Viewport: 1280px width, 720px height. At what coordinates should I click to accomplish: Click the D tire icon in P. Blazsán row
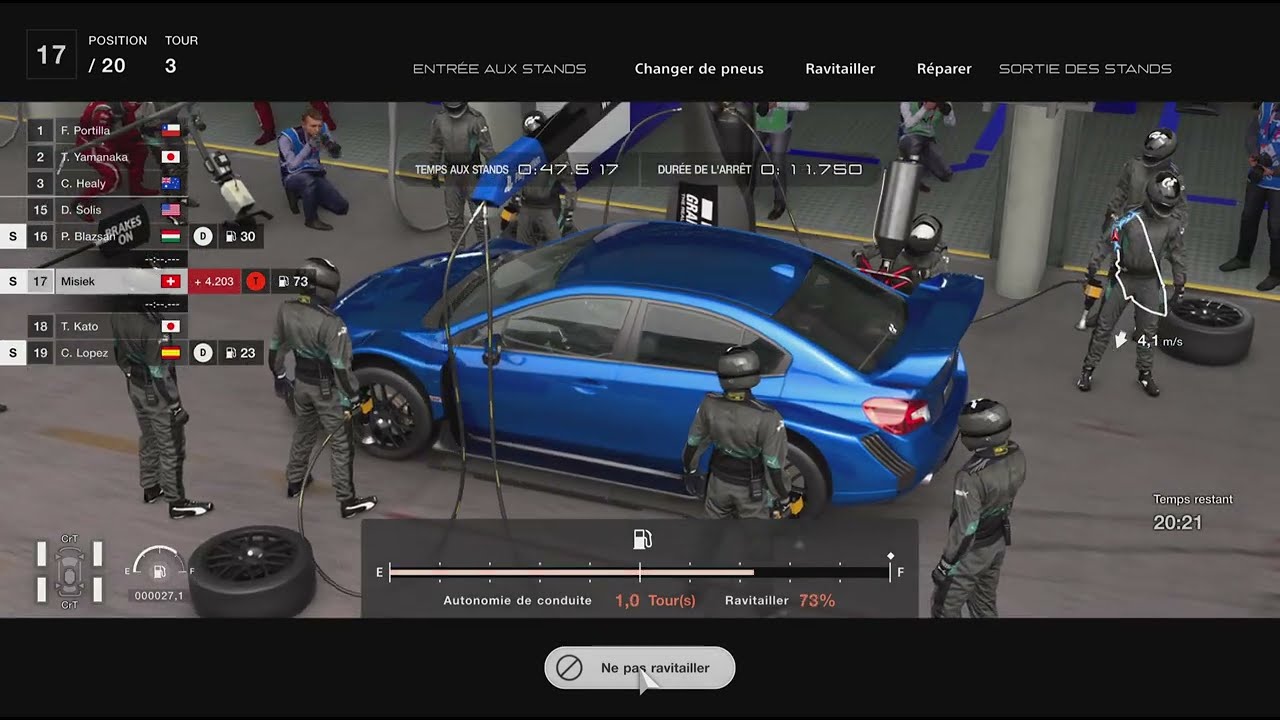[x=203, y=237]
